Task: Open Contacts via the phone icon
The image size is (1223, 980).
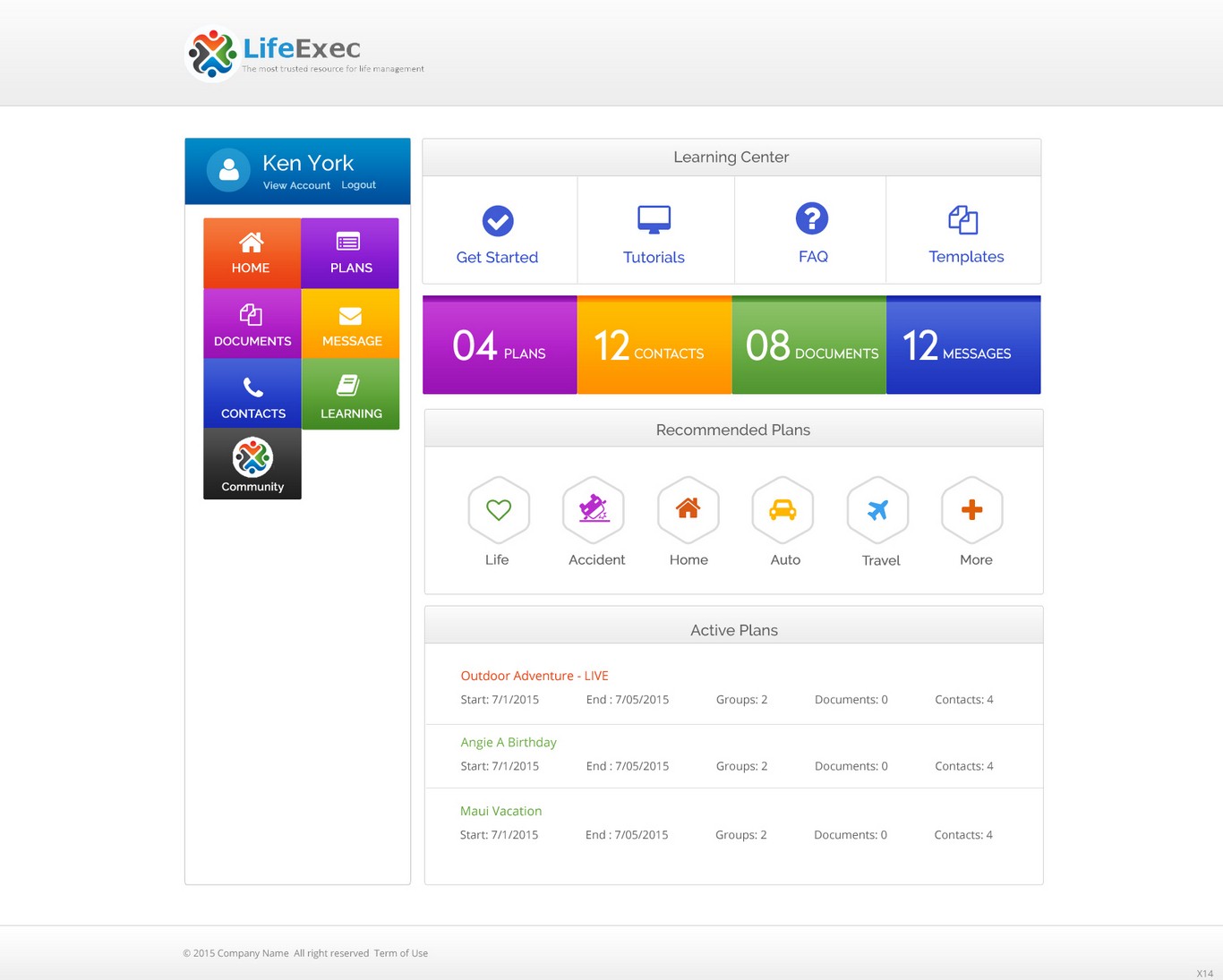Action: (x=251, y=394)
